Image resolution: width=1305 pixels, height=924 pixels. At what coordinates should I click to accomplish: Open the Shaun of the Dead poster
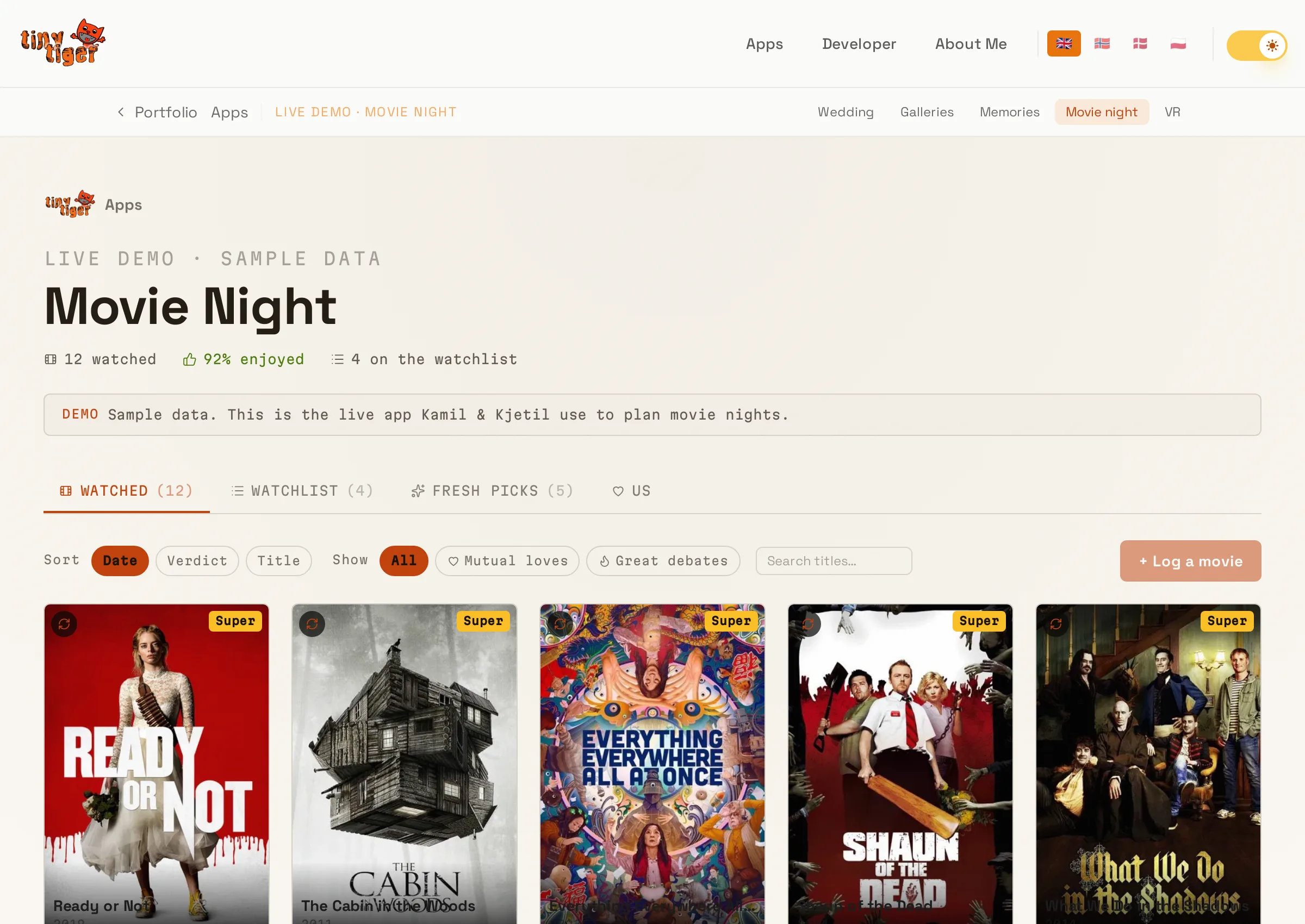pos(900,764)
